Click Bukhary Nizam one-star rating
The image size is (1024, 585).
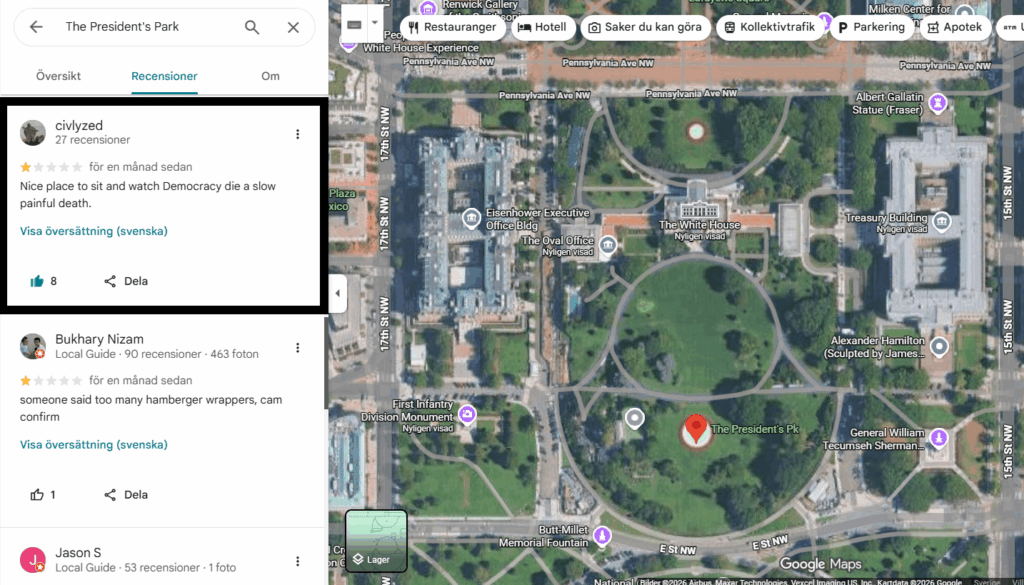(52, 381)
